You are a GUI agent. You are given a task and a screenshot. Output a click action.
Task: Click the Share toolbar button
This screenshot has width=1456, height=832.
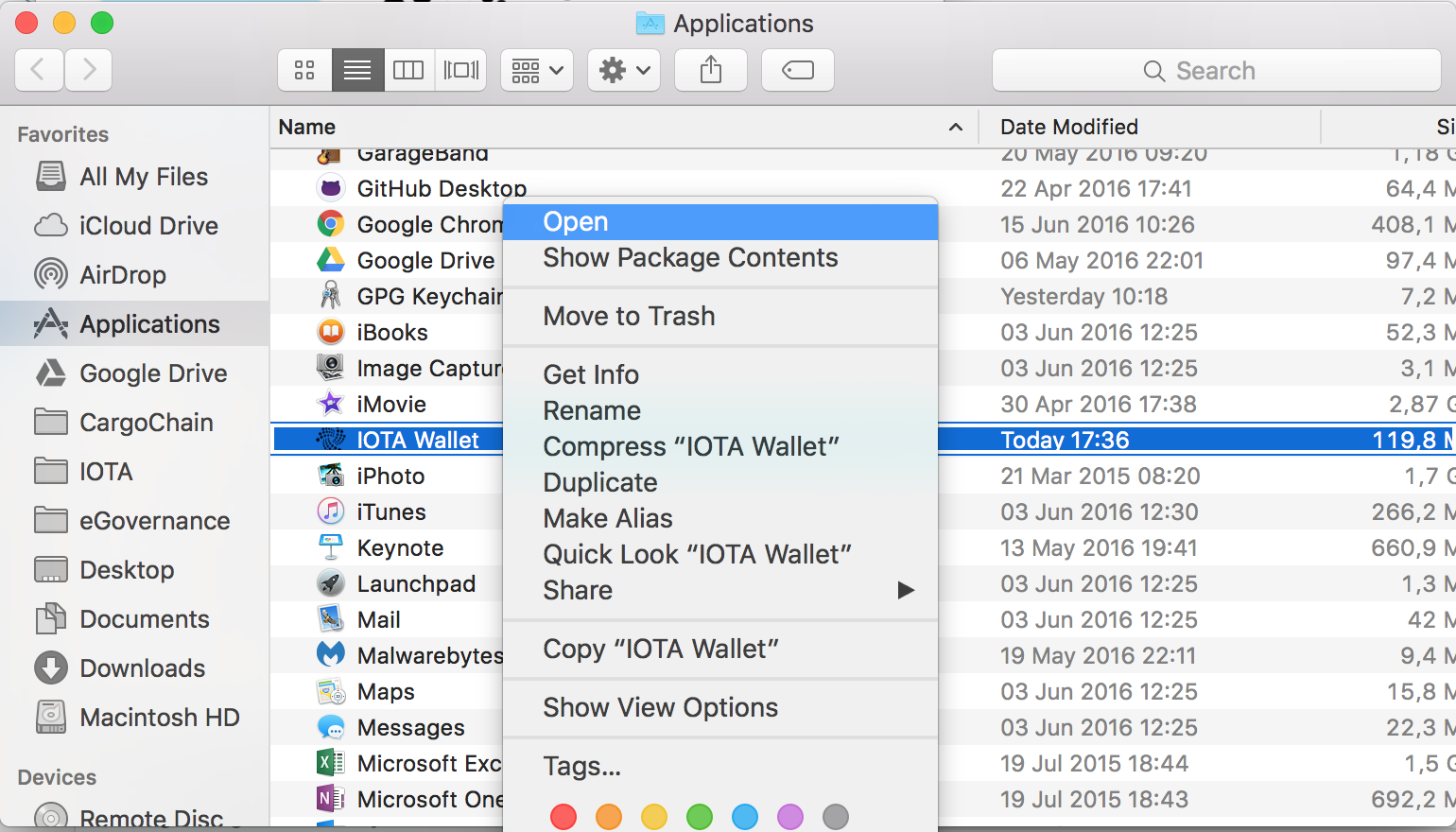711,70
